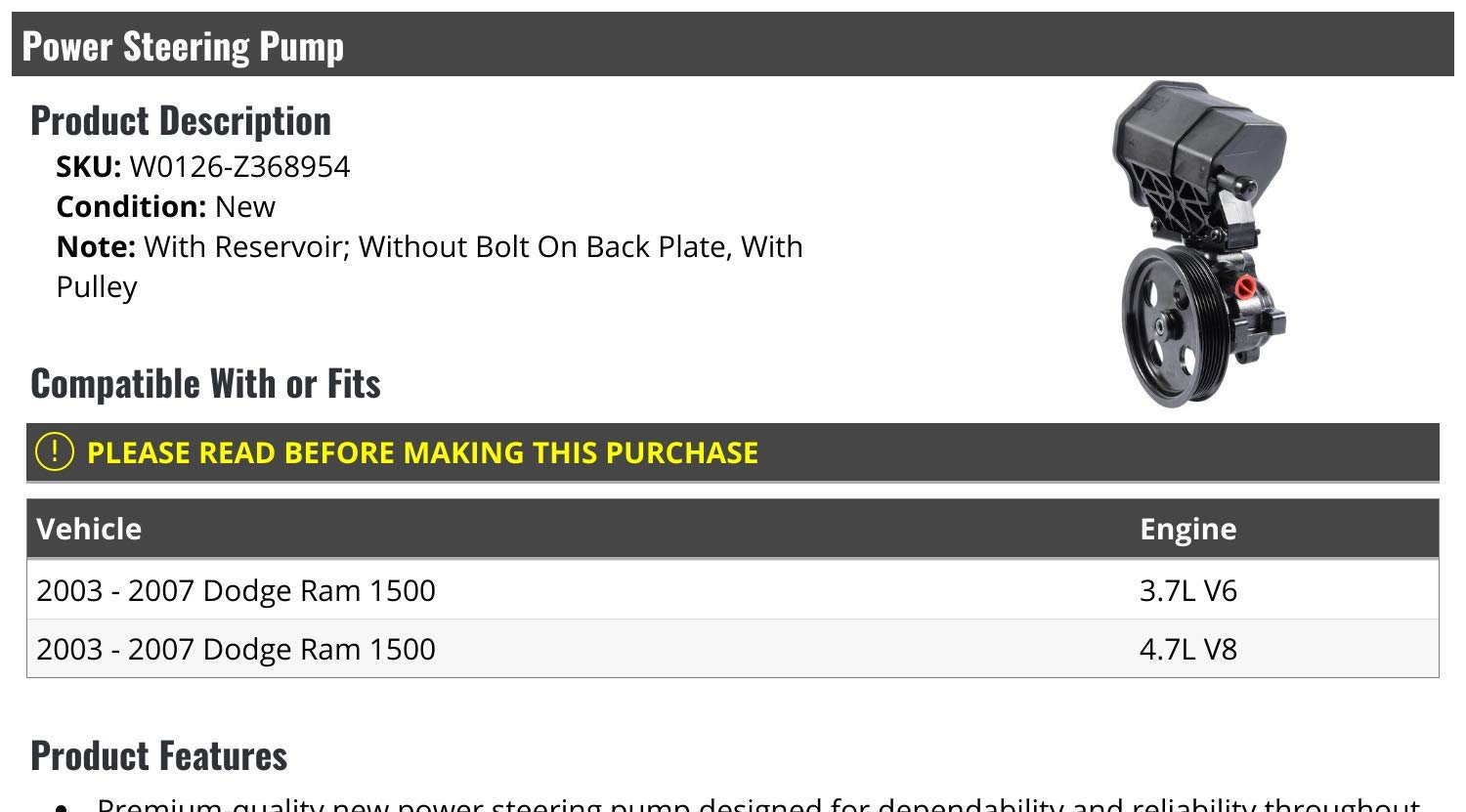1466x812 pixels.
Task: Click the SKU number W0126-Z368954
Action: click(239, 167)
